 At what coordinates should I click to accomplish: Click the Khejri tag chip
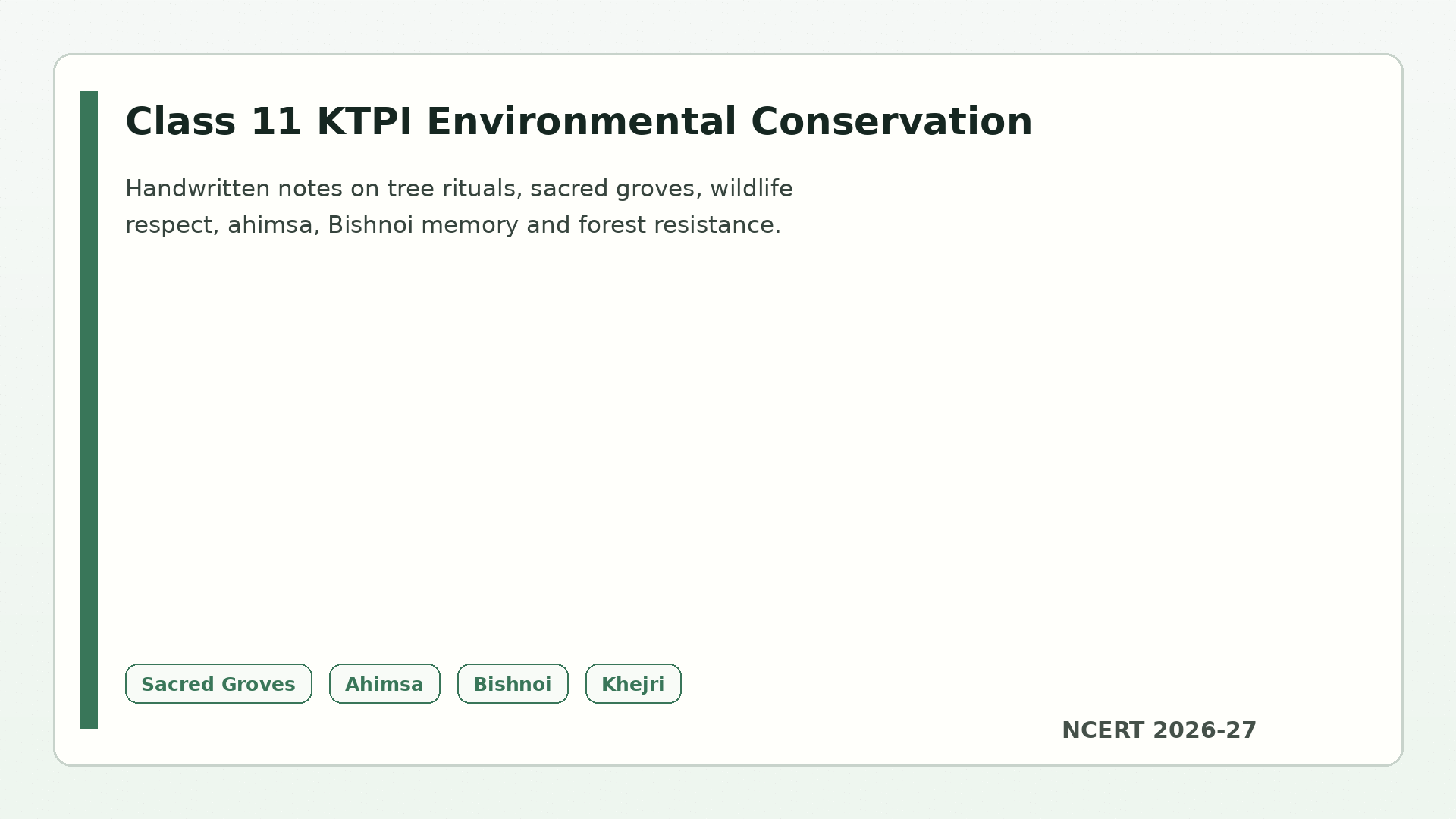[x=633, y=684]
